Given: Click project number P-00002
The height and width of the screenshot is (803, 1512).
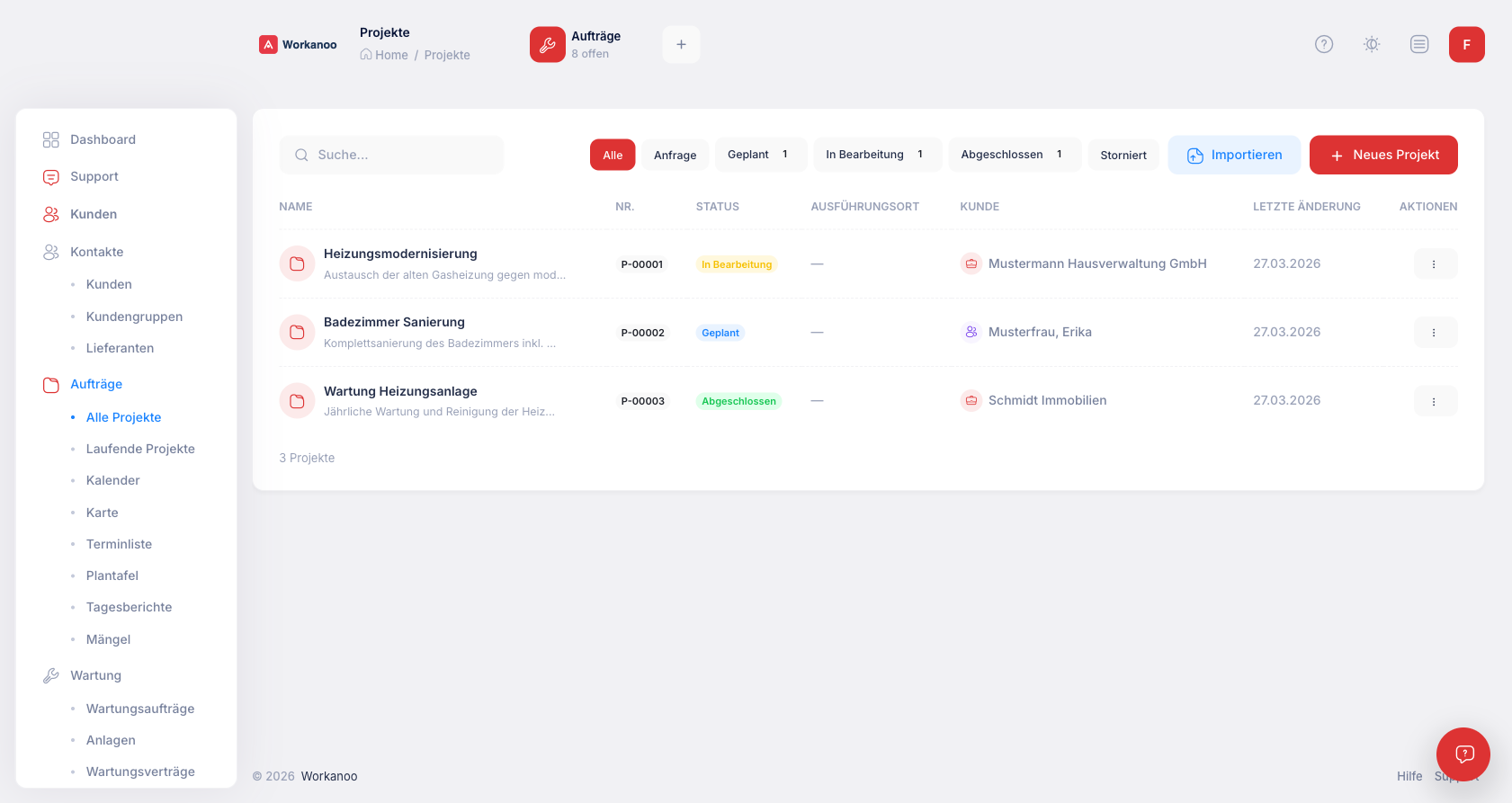Looking at the screenshot, I should coord(642,333).
